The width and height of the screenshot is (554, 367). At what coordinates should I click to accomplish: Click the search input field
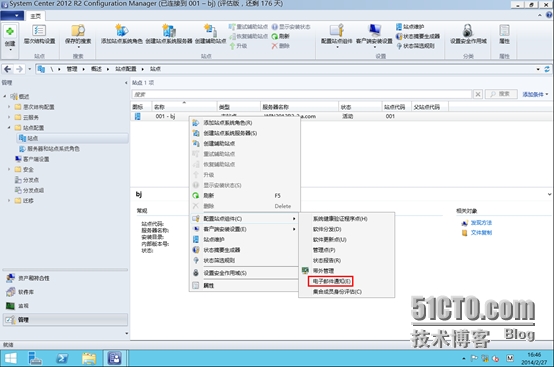coord(302,94)
